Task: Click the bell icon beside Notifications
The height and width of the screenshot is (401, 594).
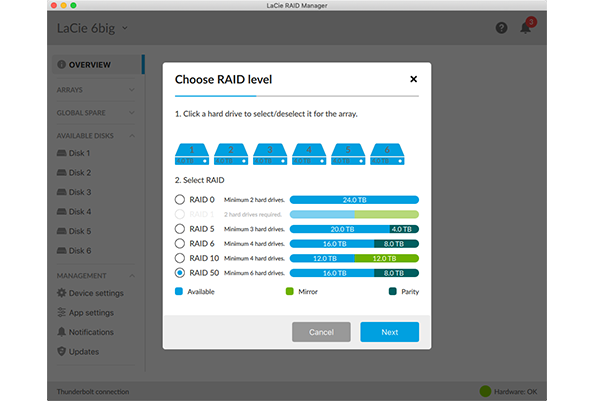Action: (61, 332)
